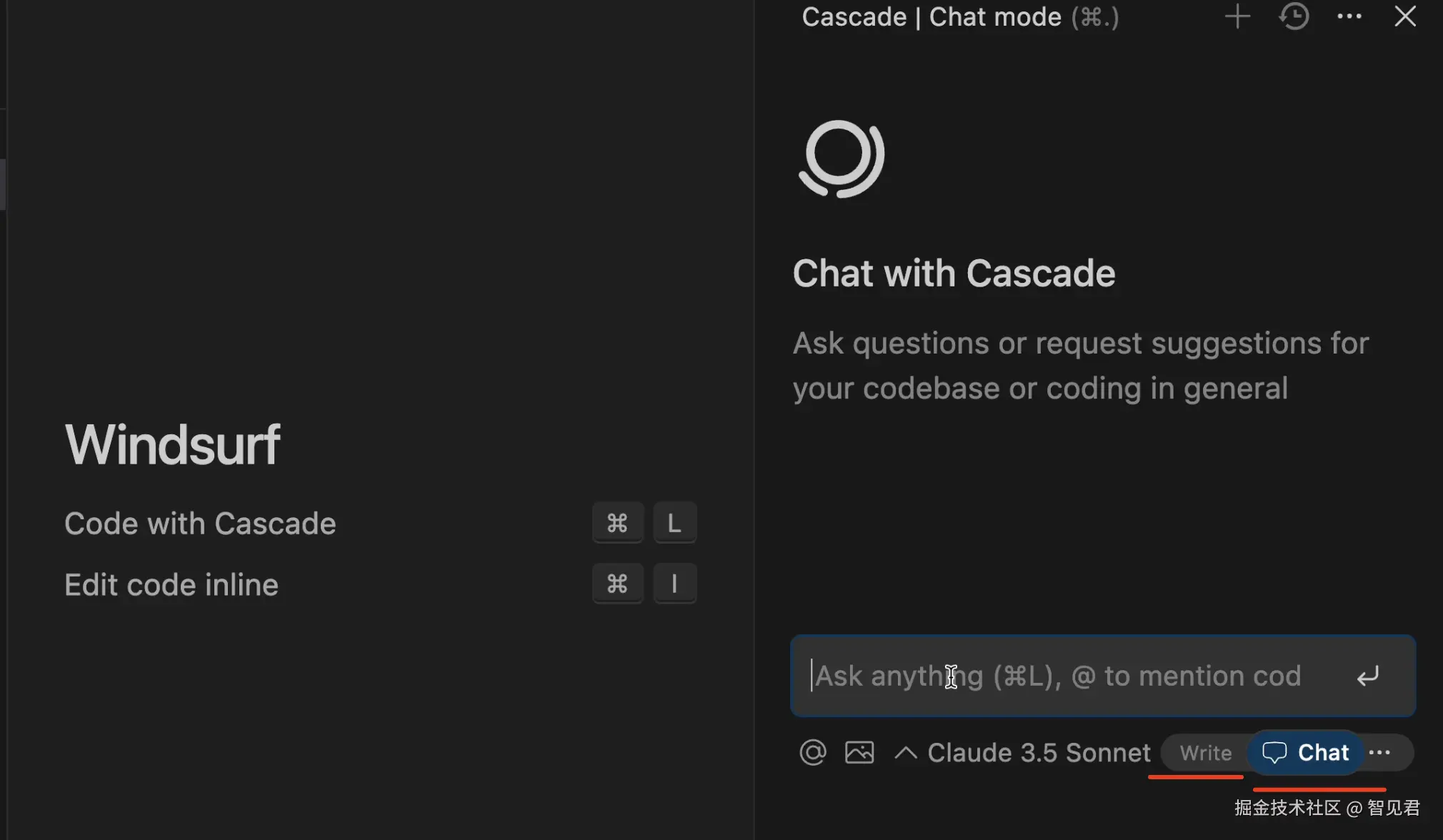Click the L key badge for Cascade

click(674, 524)
